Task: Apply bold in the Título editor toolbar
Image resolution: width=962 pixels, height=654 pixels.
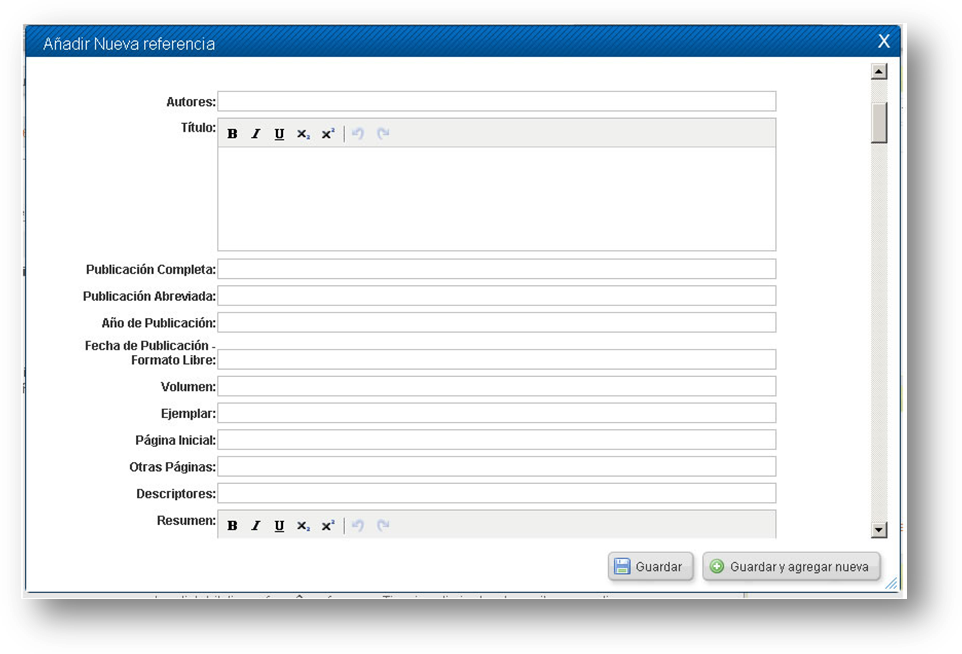Action: [233, 134]
